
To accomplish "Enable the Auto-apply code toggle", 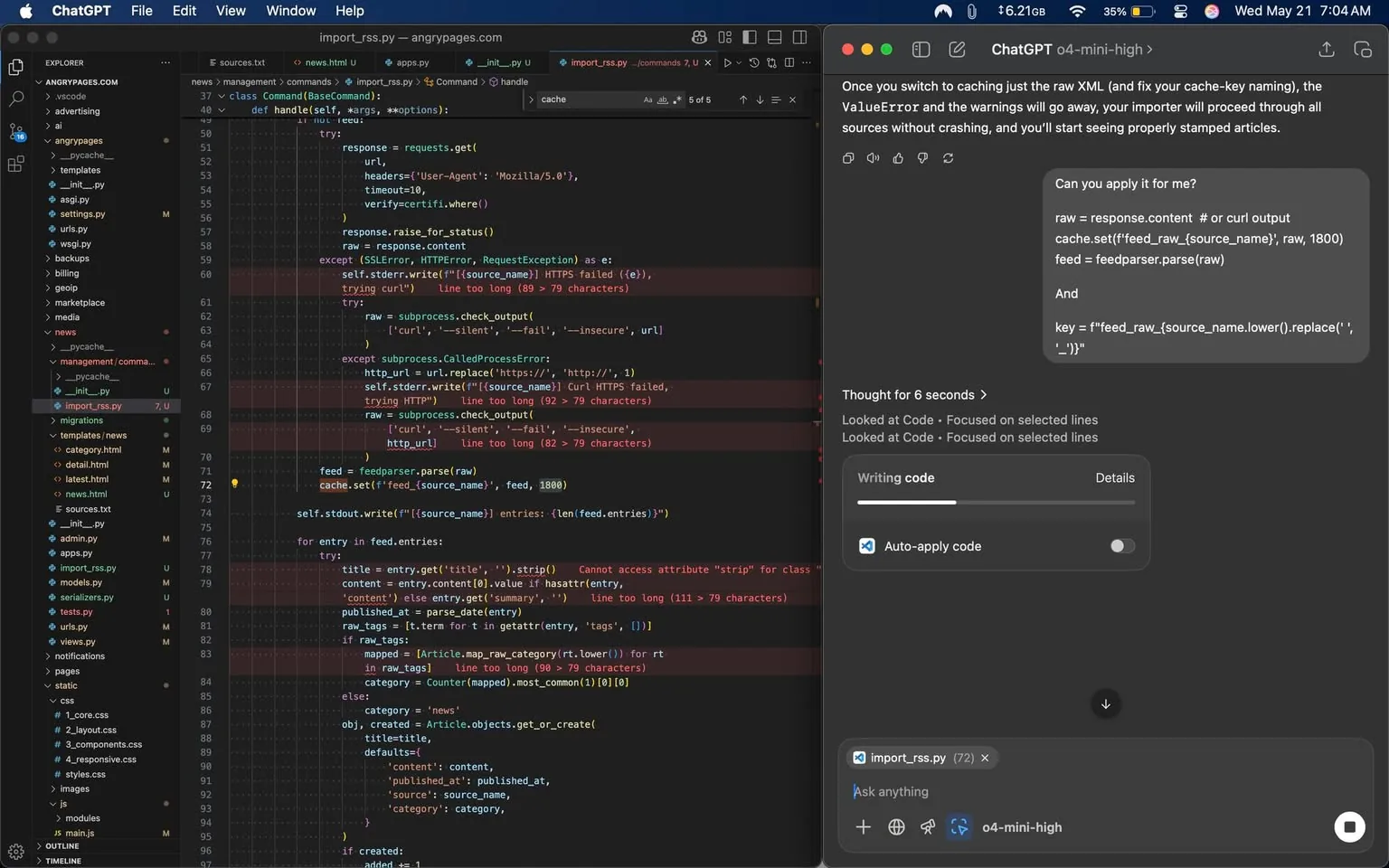I will [x=1121, y=546].
